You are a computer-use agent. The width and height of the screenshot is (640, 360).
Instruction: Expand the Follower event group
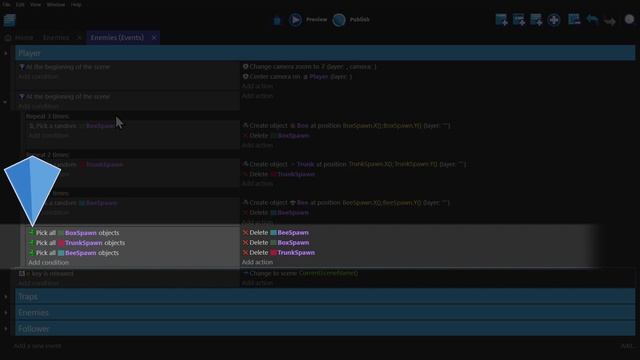point(6,329)
